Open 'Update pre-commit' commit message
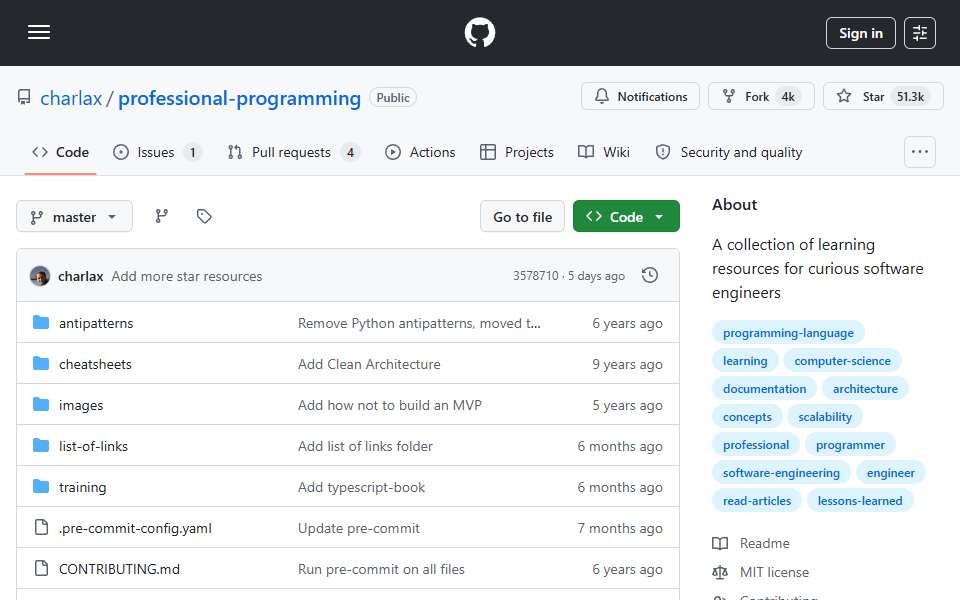The height and width of the screenshot is (600, 960). 359,528
